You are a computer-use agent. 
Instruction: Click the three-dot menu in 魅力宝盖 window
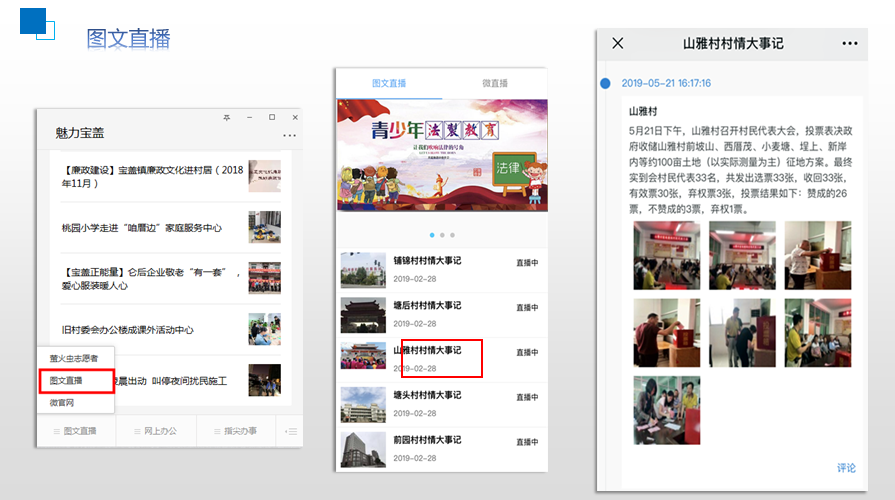coord(289,135)
